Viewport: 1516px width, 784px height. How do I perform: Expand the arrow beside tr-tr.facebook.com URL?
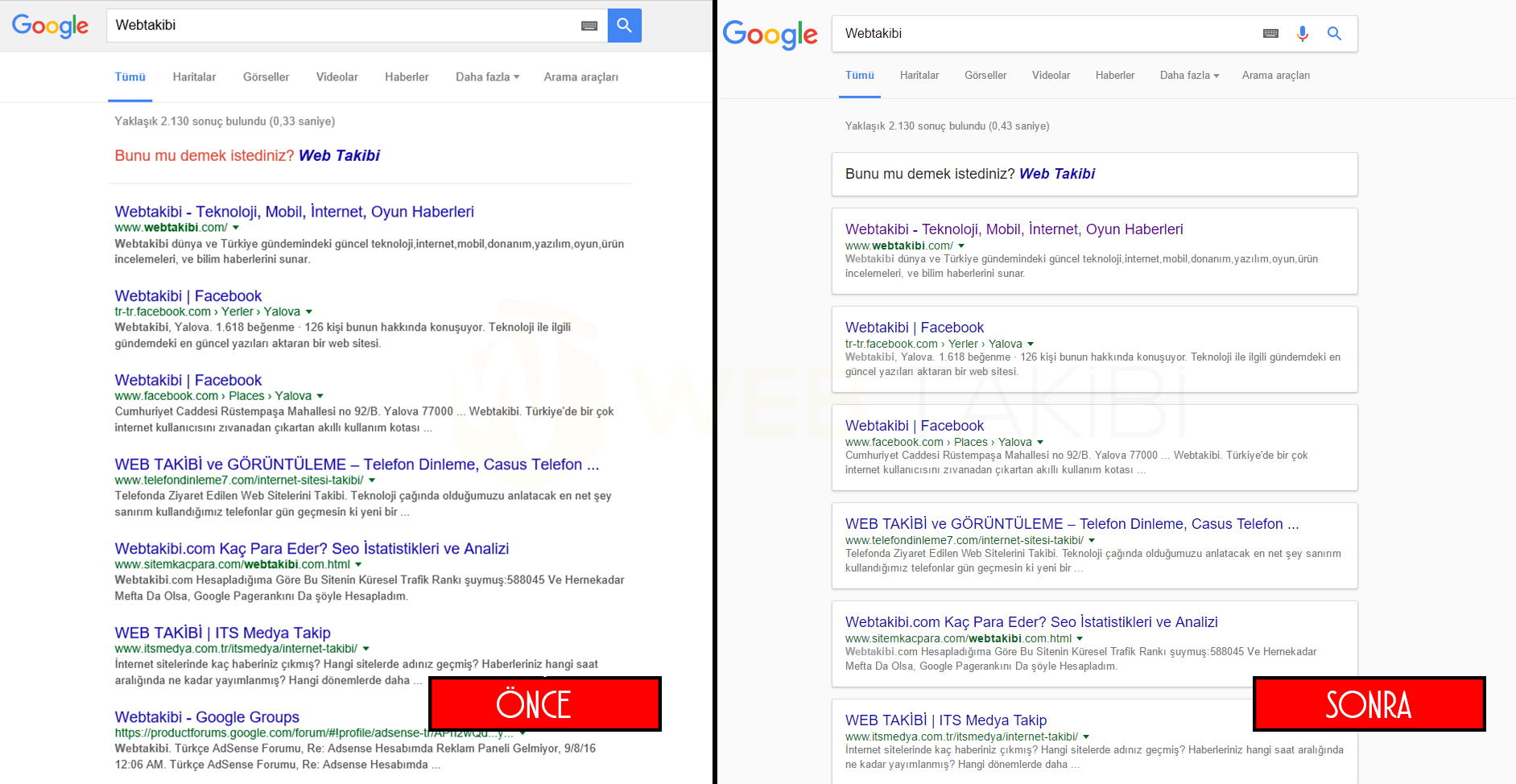point(310,312)
